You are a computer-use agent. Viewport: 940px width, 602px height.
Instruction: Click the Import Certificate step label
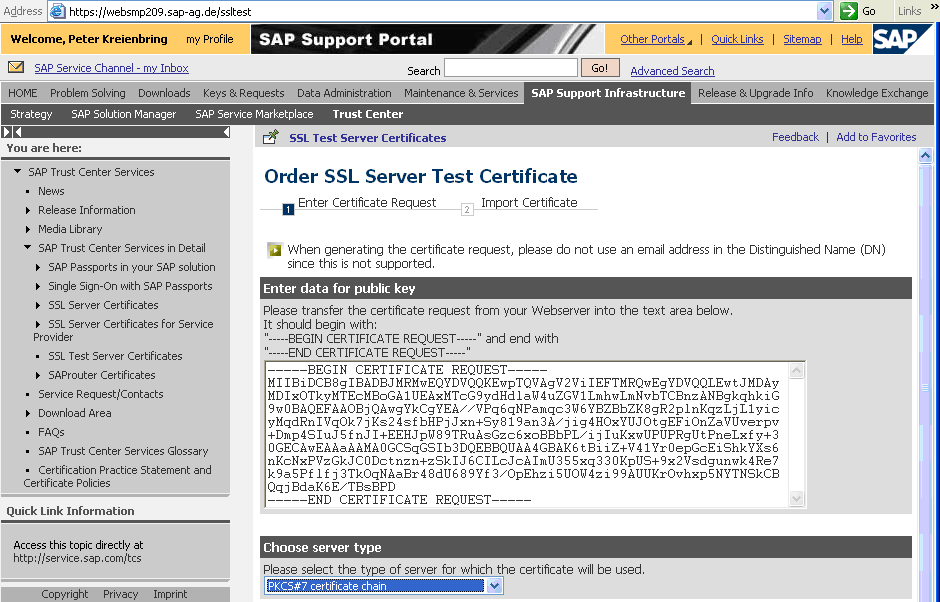coord(529,202)
